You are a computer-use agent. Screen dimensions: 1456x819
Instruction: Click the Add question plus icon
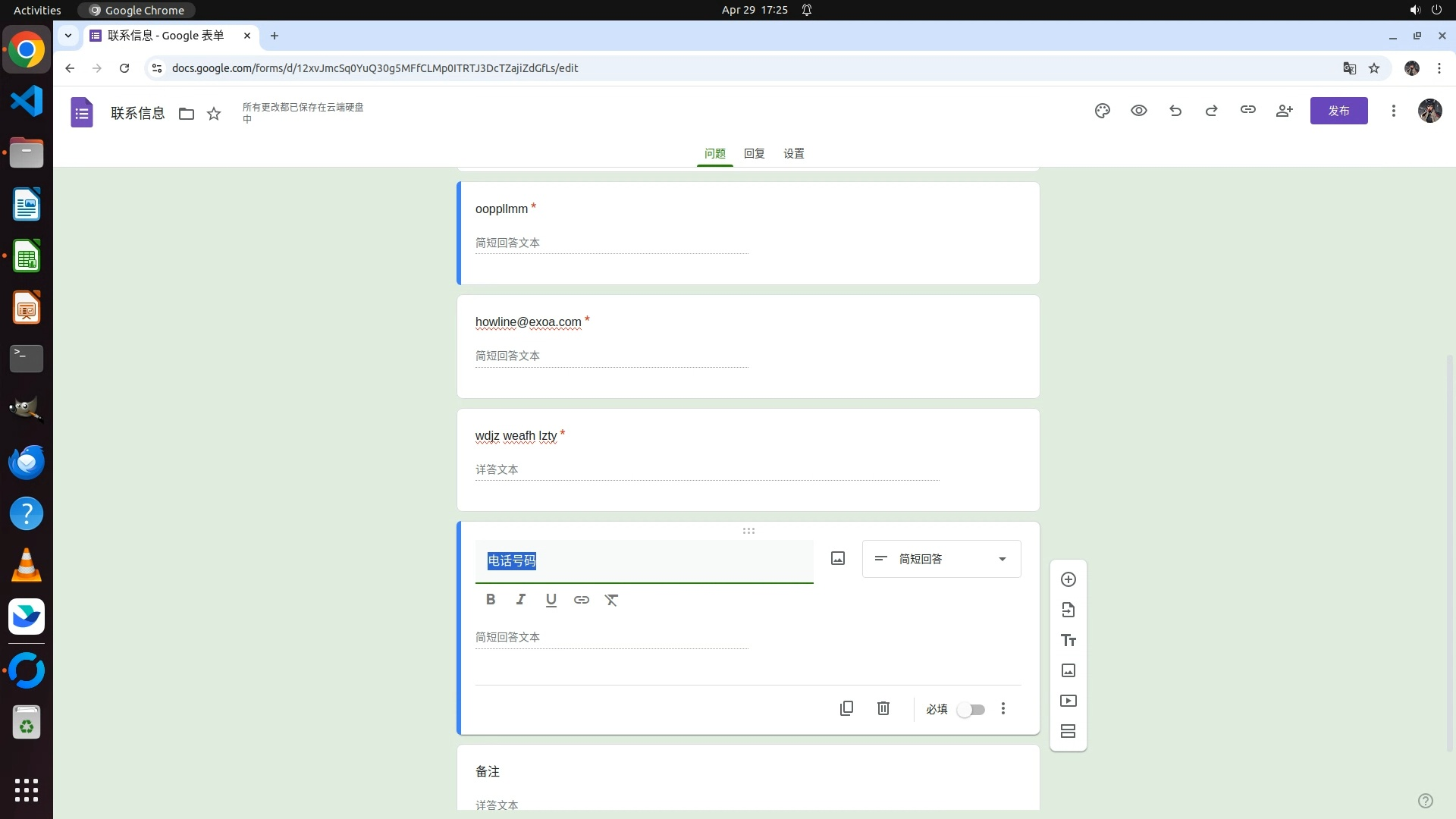pos(1068,579)
